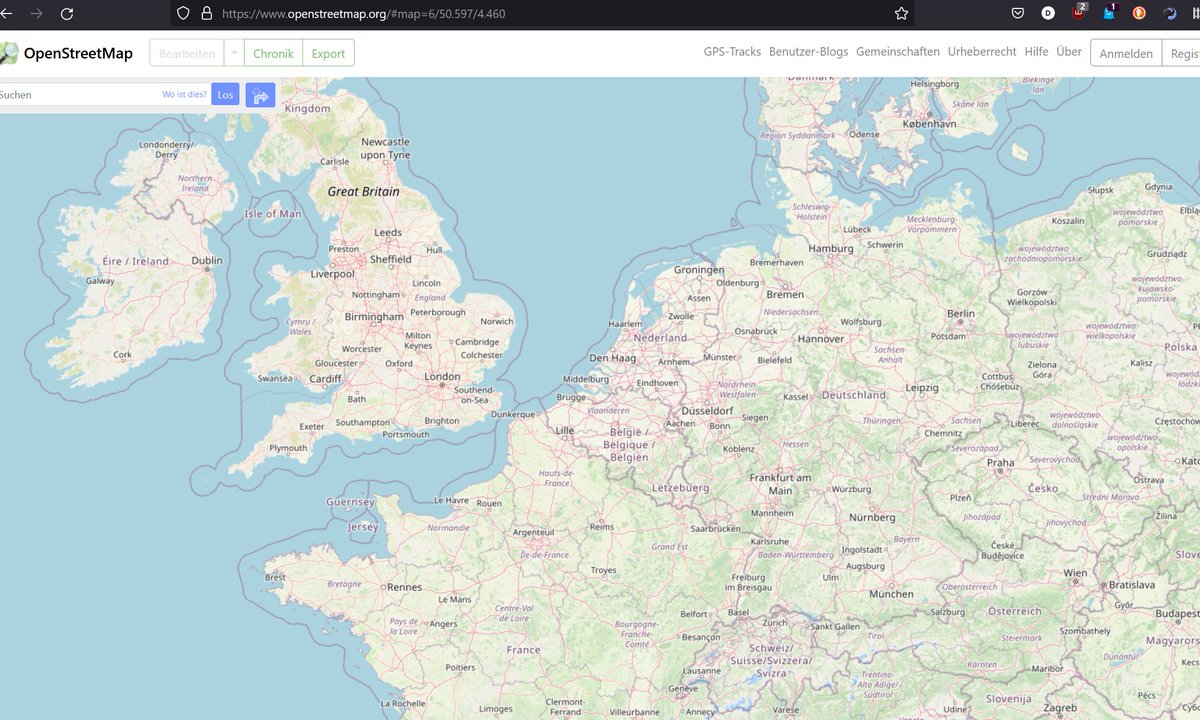Click the Birmingham label on the map
This screenshot has height=720, width=1200.
[373, 317]
